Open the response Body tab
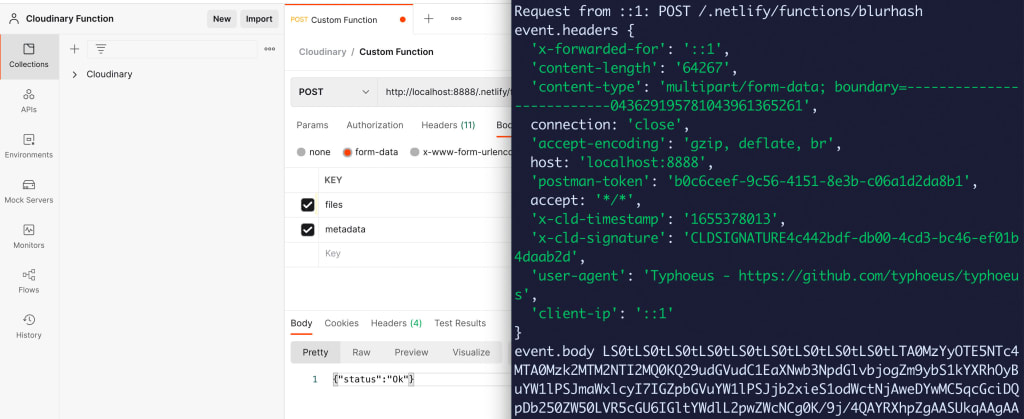 pos(301,323)
